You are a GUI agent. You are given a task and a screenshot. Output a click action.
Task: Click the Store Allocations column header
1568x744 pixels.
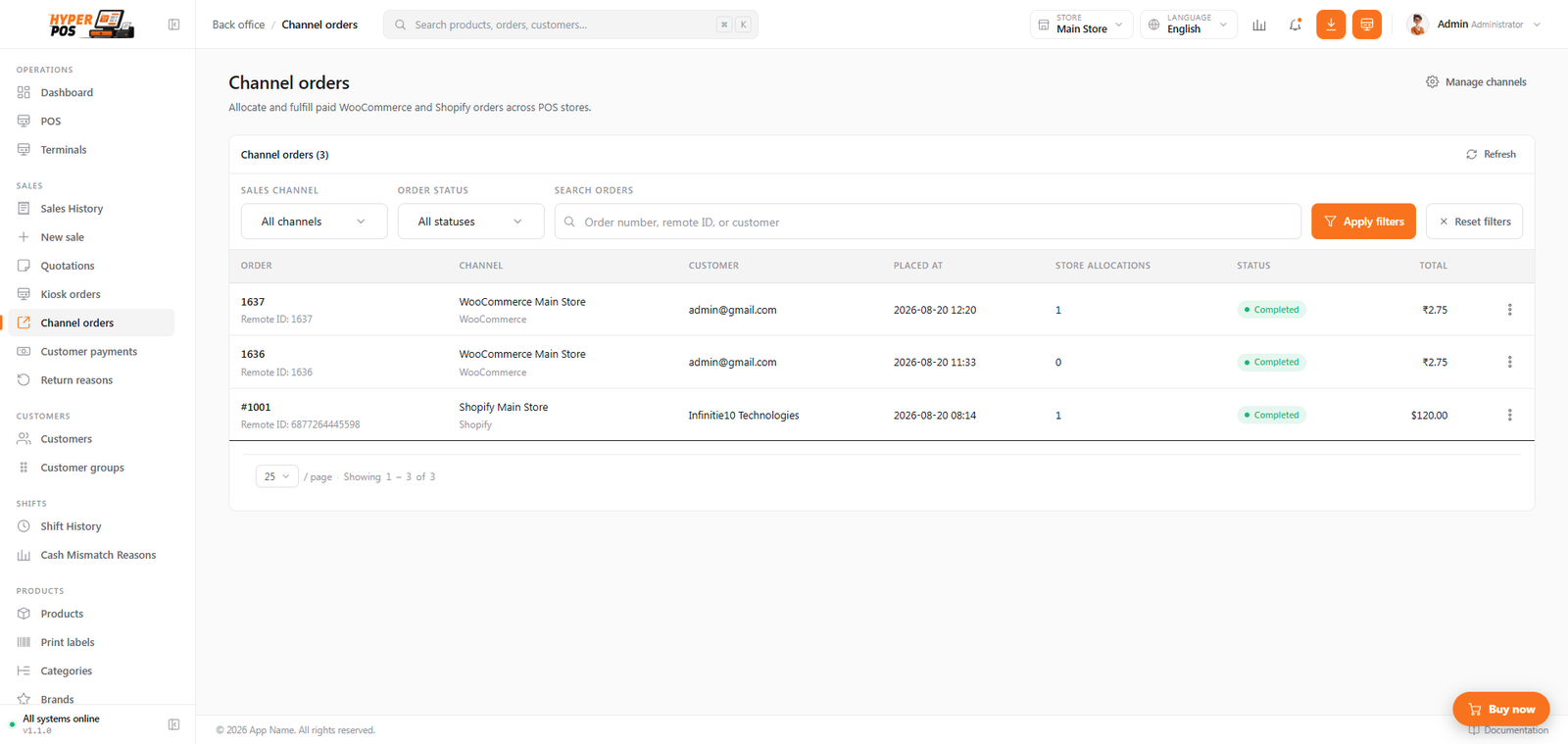pos(1102,266)
